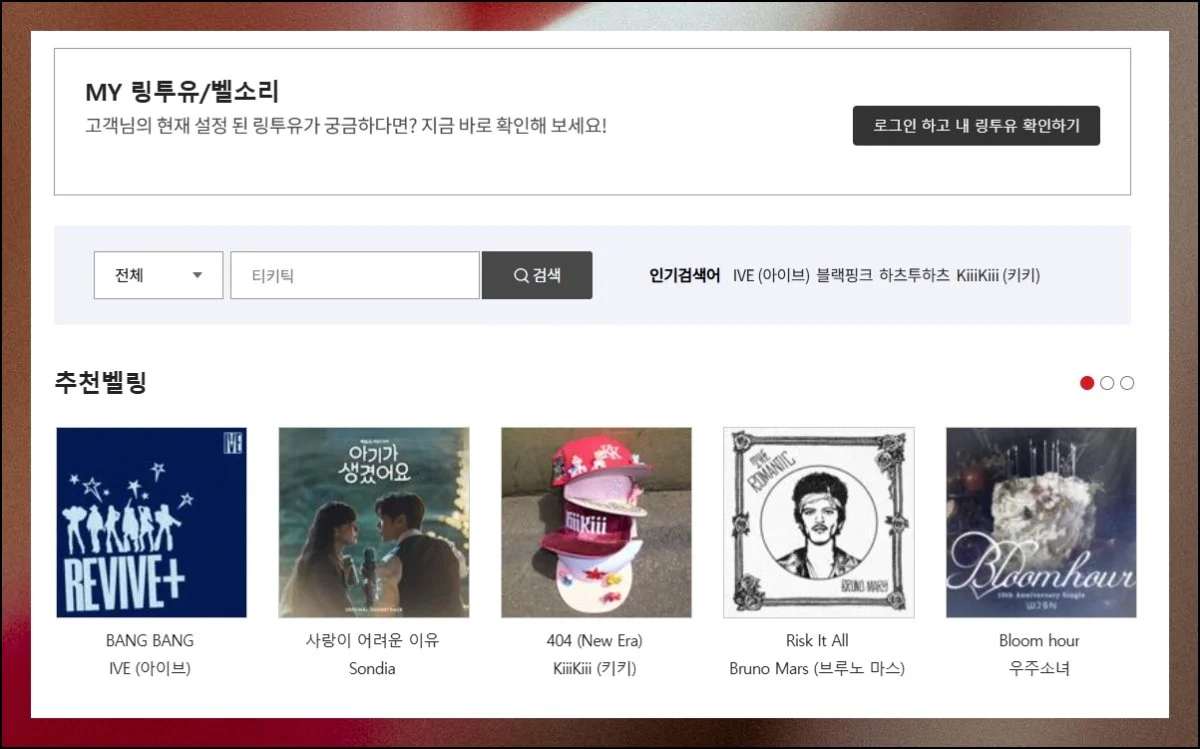The image size is (1200, 749).
Task: Open the 아기가 생겼어요 OST album cover
Action: tap(373, 522)
